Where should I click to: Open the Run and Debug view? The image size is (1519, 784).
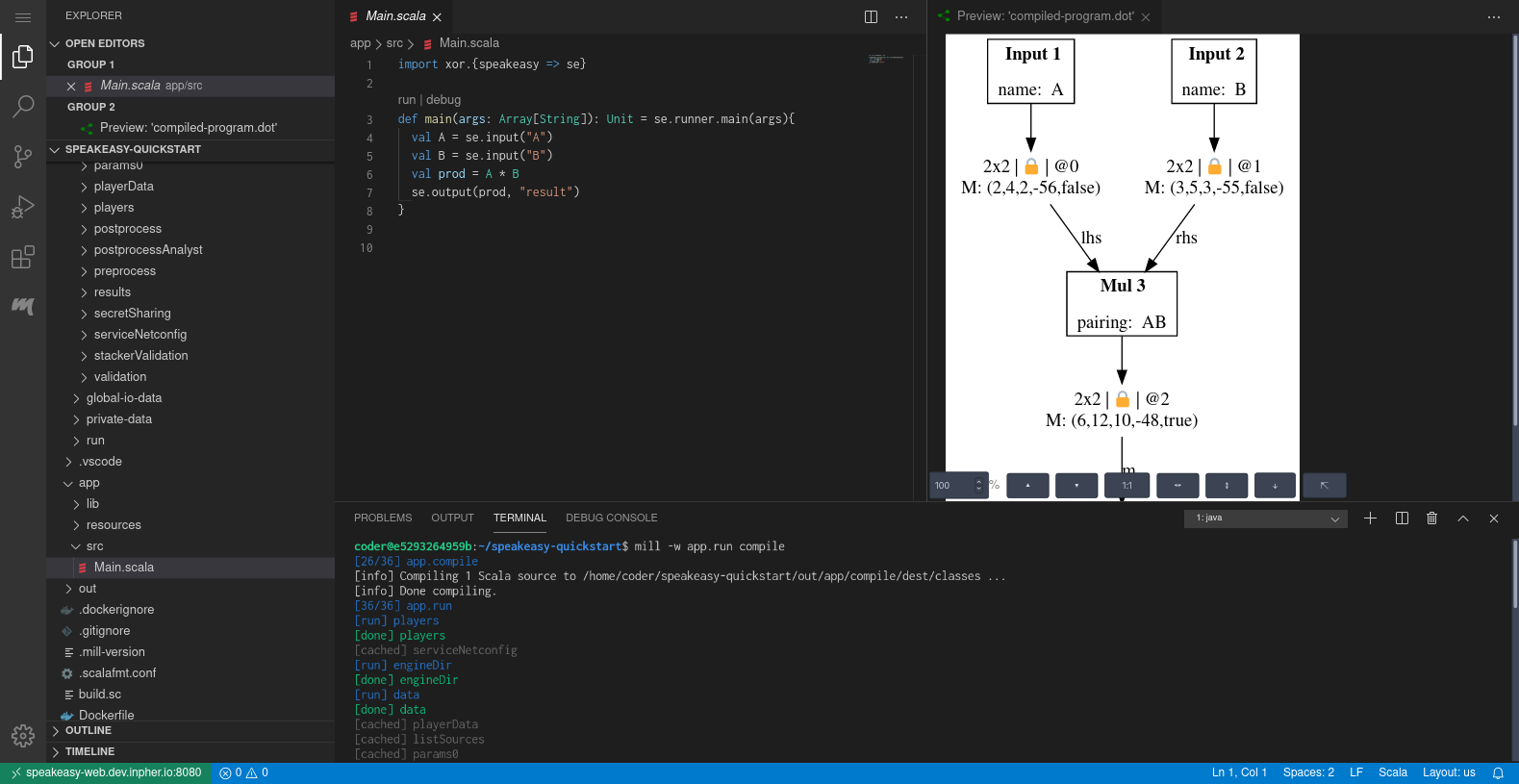click(23, 206)
